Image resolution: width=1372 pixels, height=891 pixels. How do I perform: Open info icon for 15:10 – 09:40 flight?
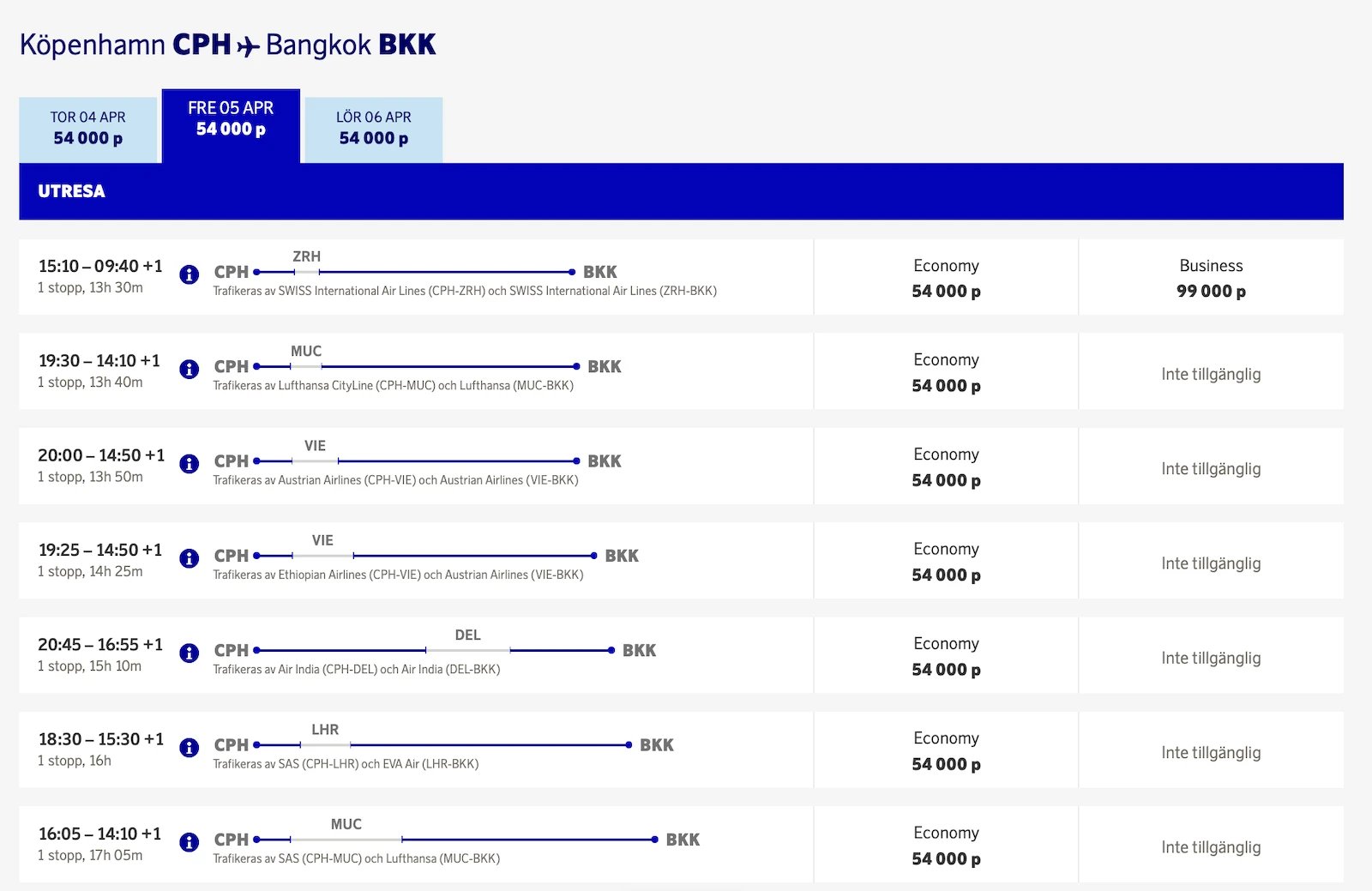190,274
